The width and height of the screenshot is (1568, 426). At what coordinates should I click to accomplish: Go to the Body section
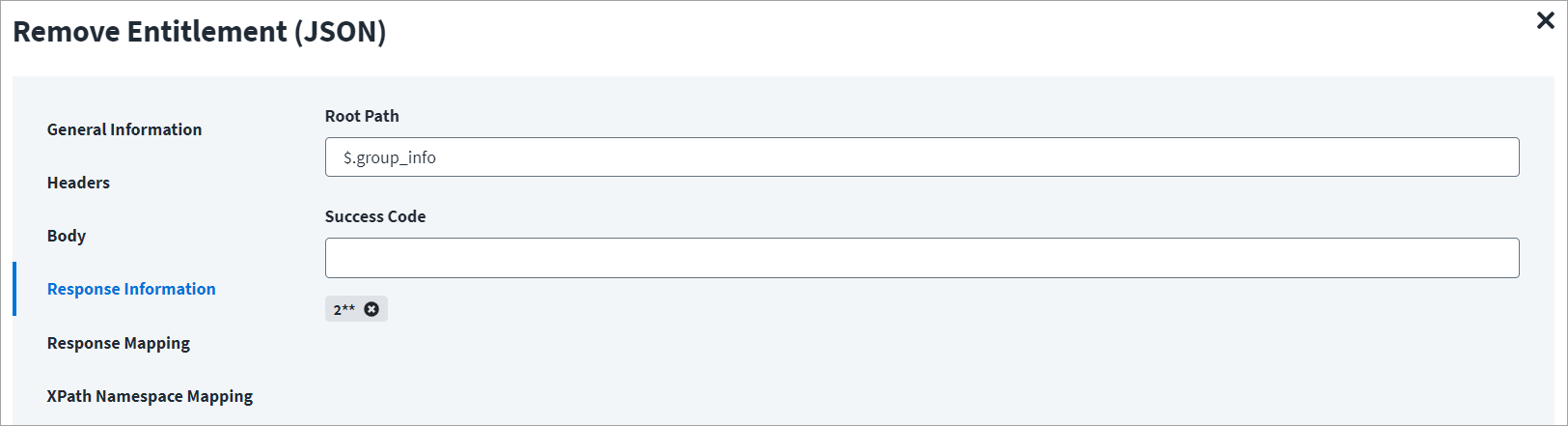pyautogui.click(x=67, y=236)
